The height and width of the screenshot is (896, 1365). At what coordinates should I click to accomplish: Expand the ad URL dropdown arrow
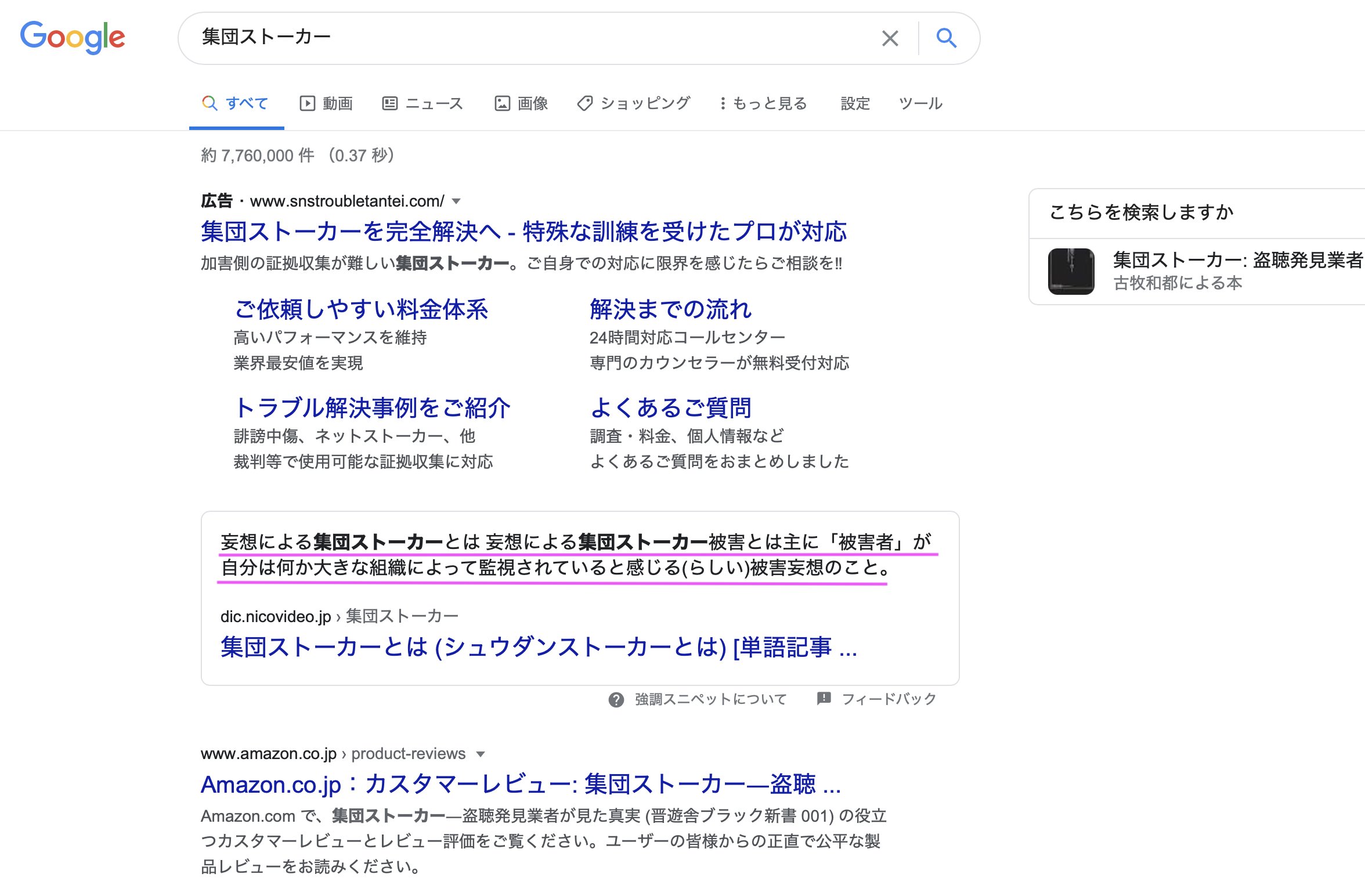click(x=456, y=201)
